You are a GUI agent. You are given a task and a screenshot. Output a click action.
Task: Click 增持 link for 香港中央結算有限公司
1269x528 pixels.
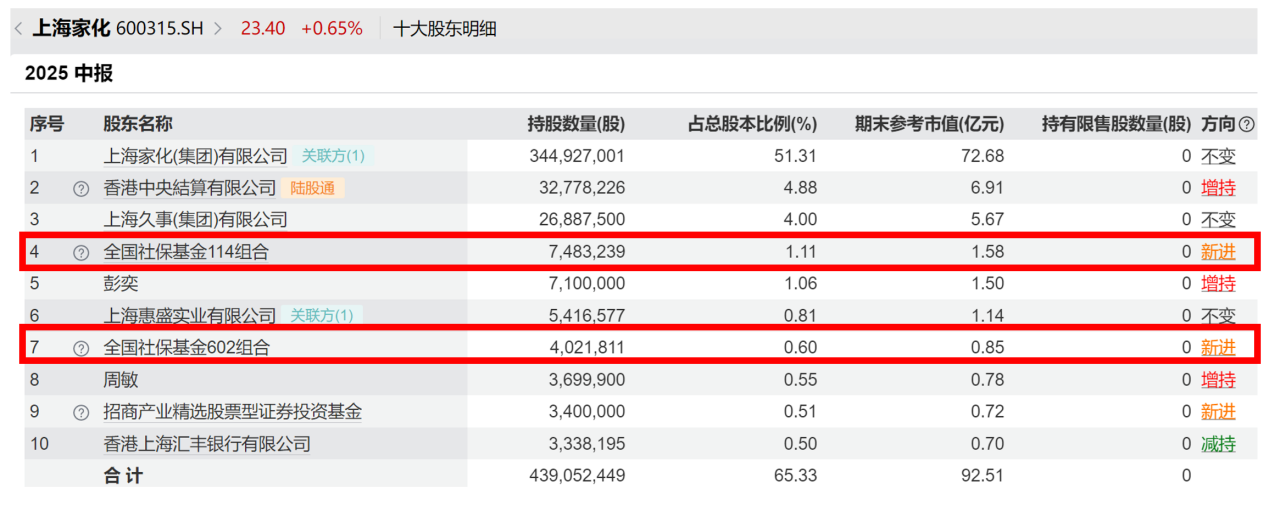pyautogui.click(x=1218, y=188)
